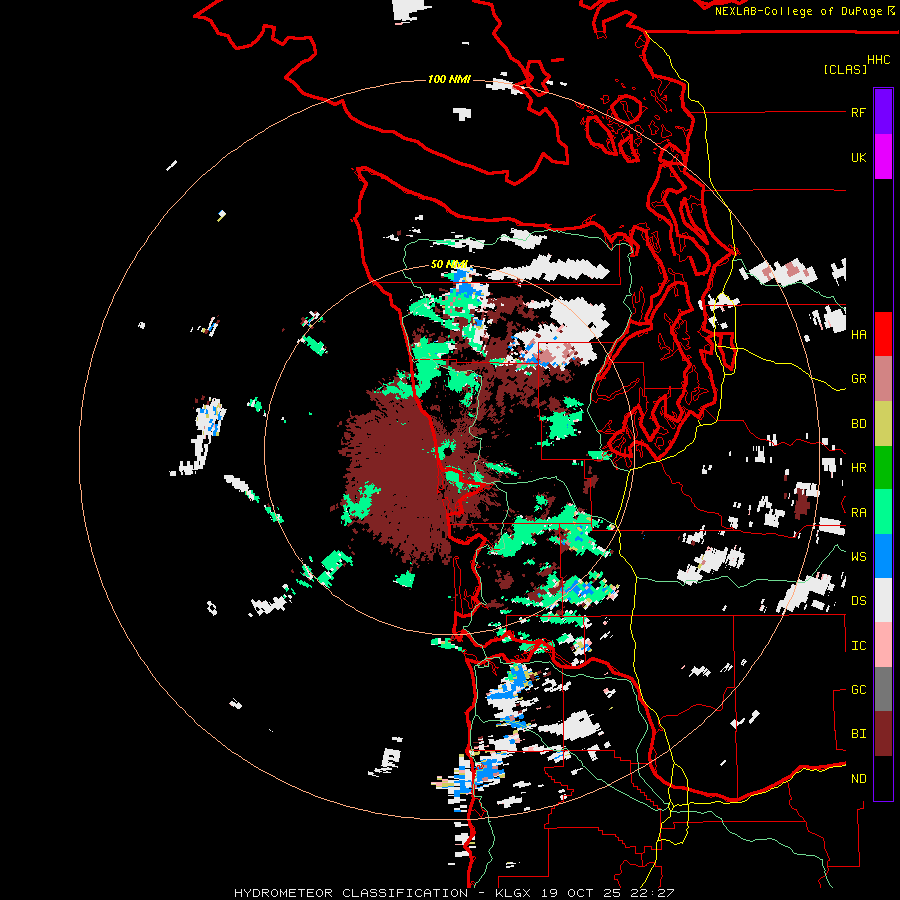Click the UK legend label
The height and width of the screenshot is (900, 900).
(858, 157)
